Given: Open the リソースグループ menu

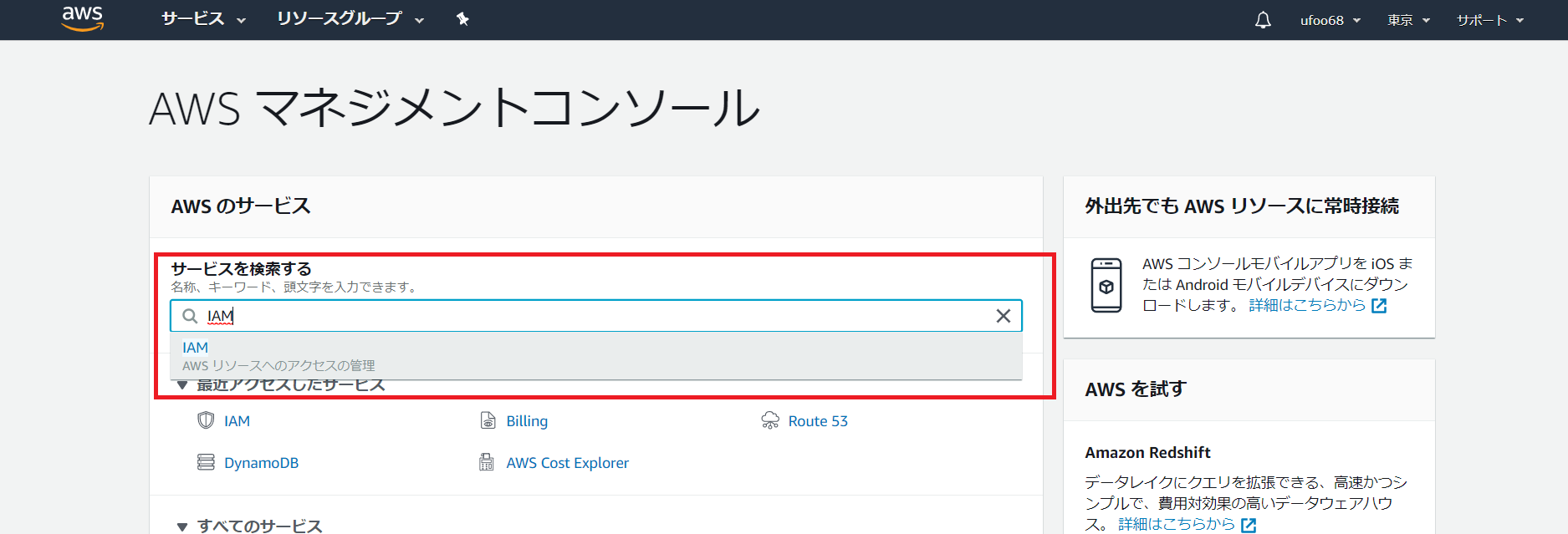Looking at the screenshot, I should point(350,19).
